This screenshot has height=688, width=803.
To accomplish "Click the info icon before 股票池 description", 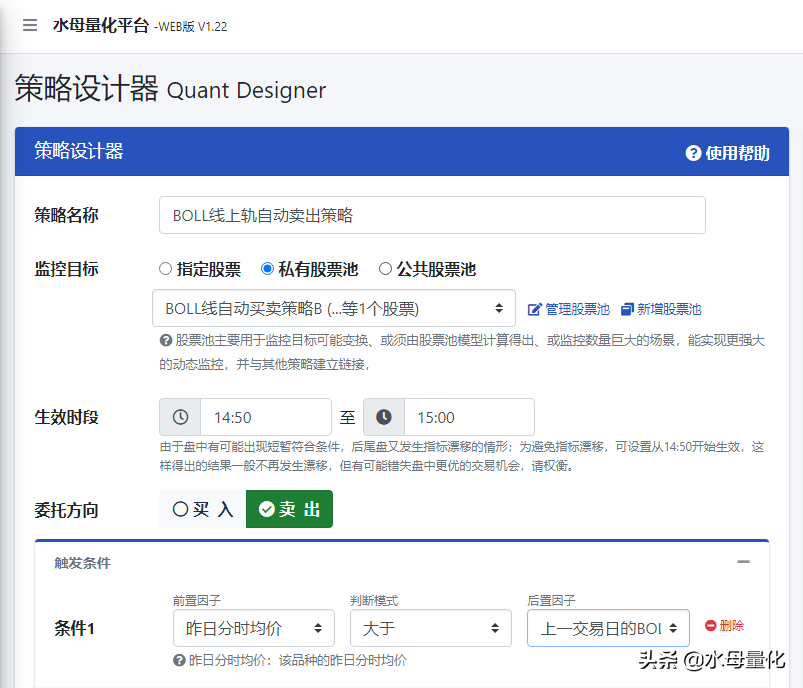I will click(165, 340).
